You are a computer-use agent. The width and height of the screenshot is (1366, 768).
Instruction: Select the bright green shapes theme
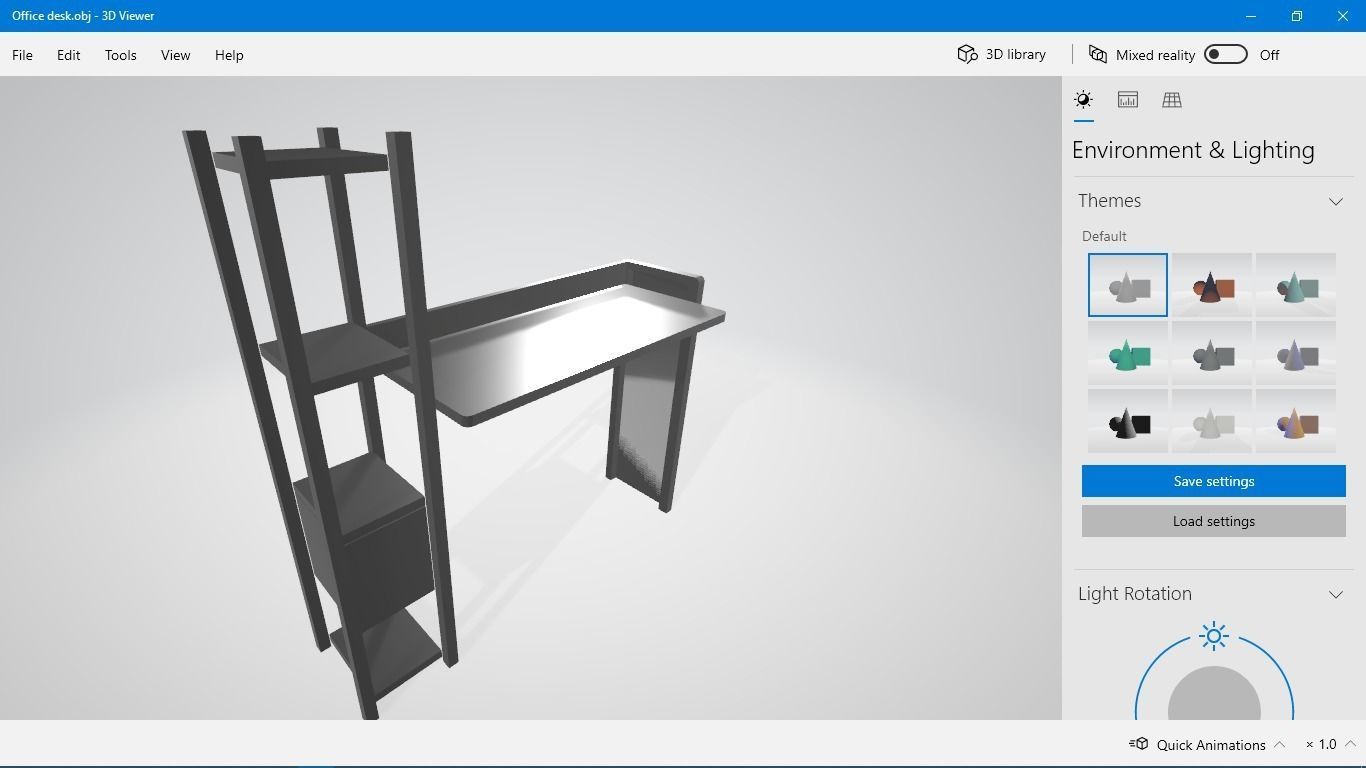pos(1127,353)
